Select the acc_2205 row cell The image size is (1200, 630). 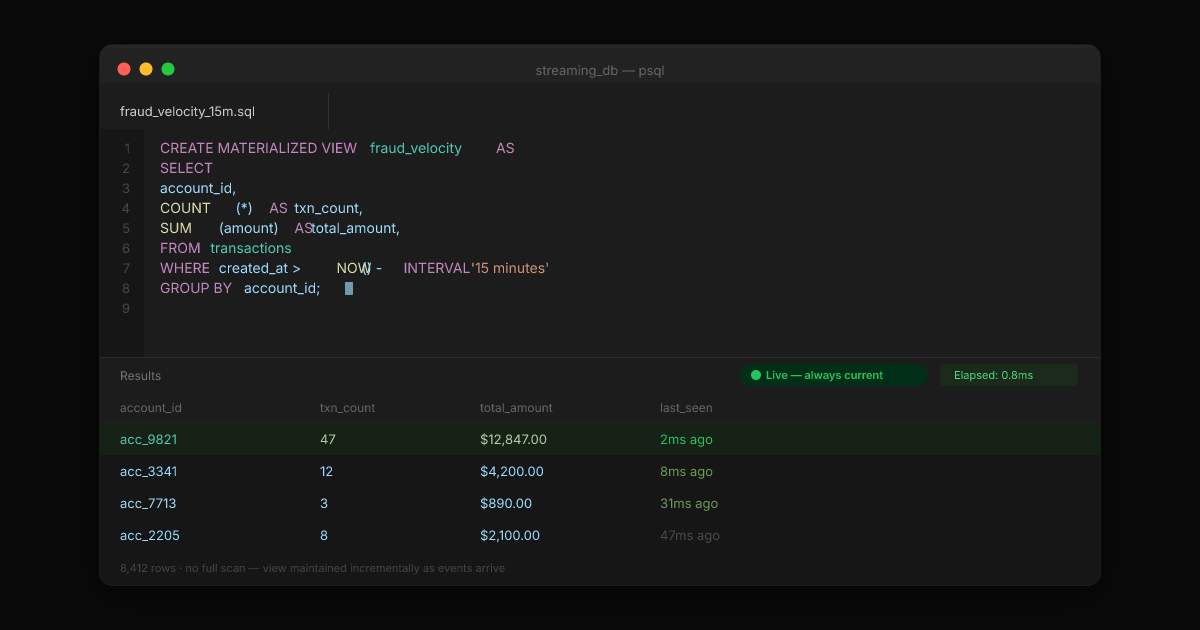(x=150, y=535)
